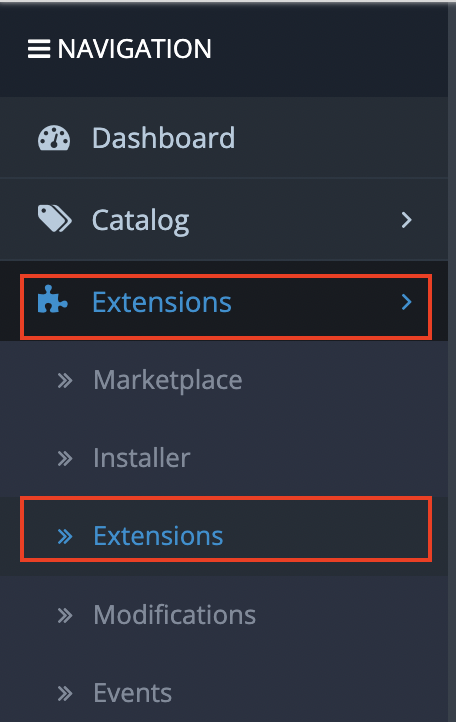This screenshot has height=722, width=456.
Task: Open the Modifications submenu link
Action: point(175,615)
